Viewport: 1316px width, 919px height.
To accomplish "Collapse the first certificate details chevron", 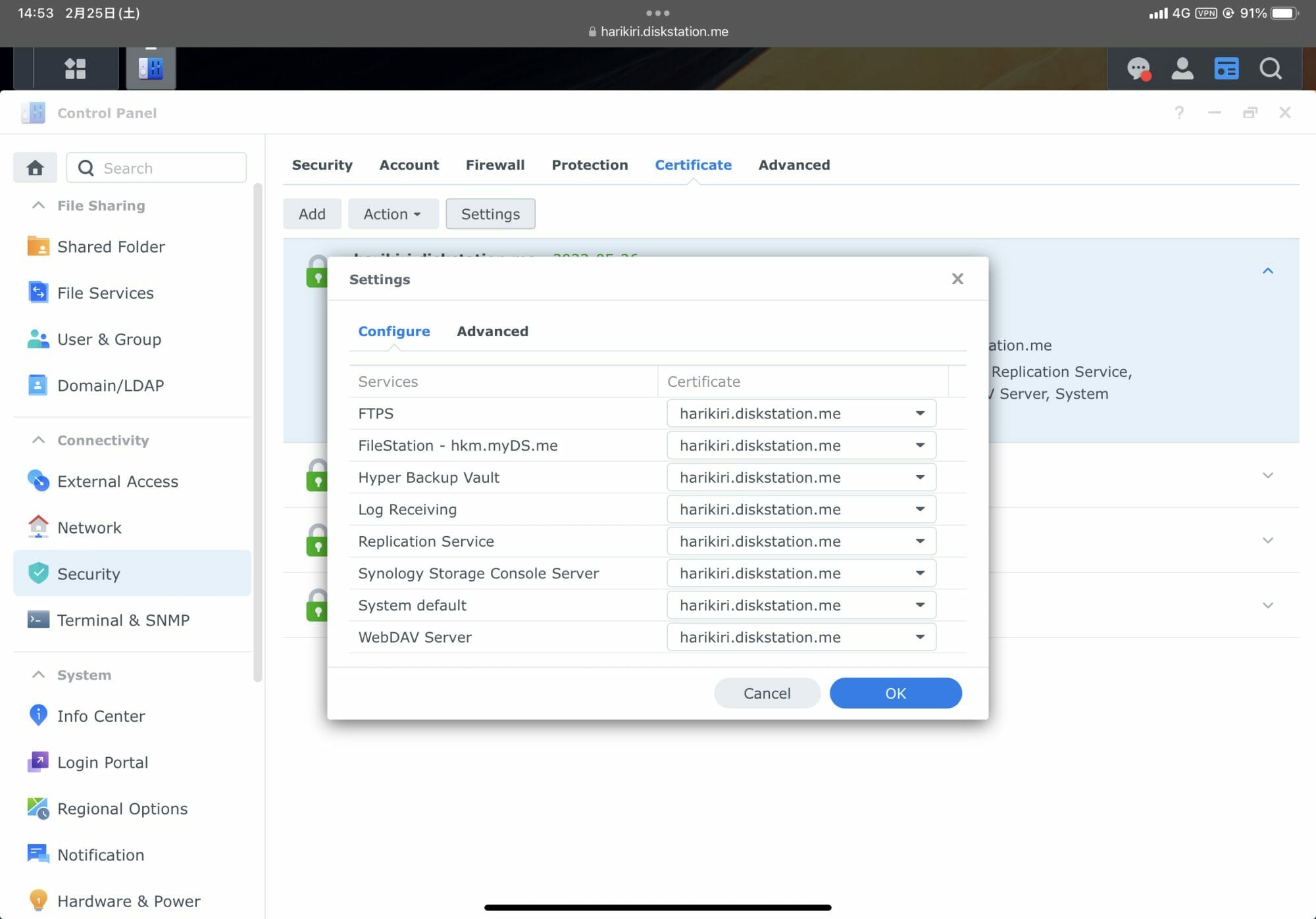I will [1268, 271].
